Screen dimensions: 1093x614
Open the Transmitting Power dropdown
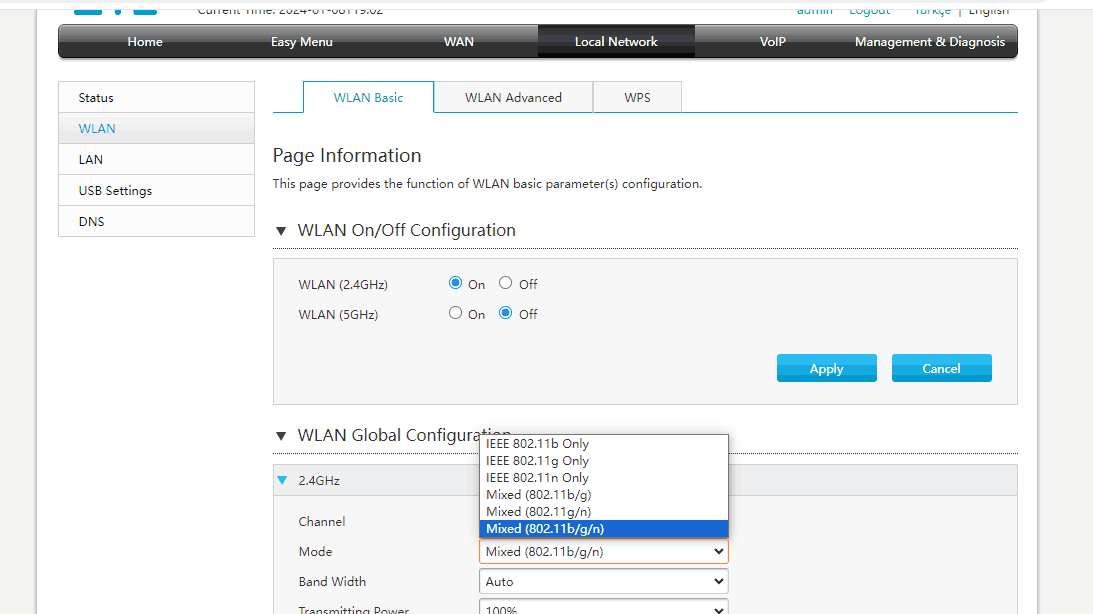coord(603,608)
